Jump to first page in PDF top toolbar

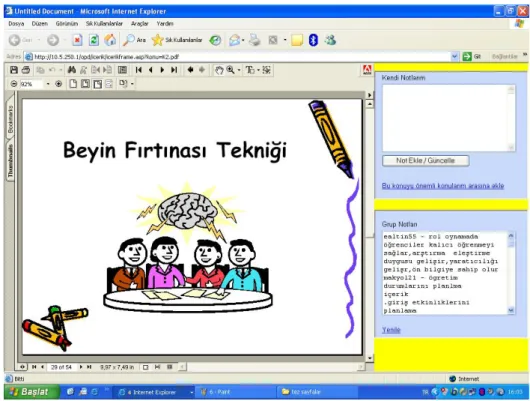click(x=139, y=70)
